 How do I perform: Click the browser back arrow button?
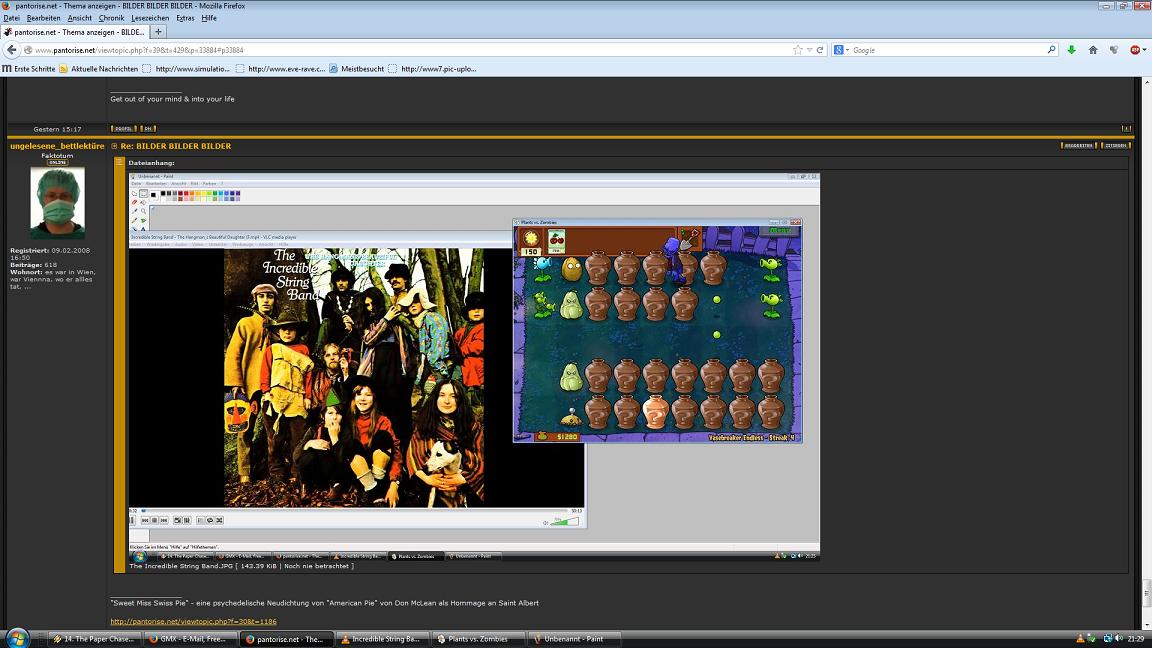pyautogui.click(x=12, y=50)
